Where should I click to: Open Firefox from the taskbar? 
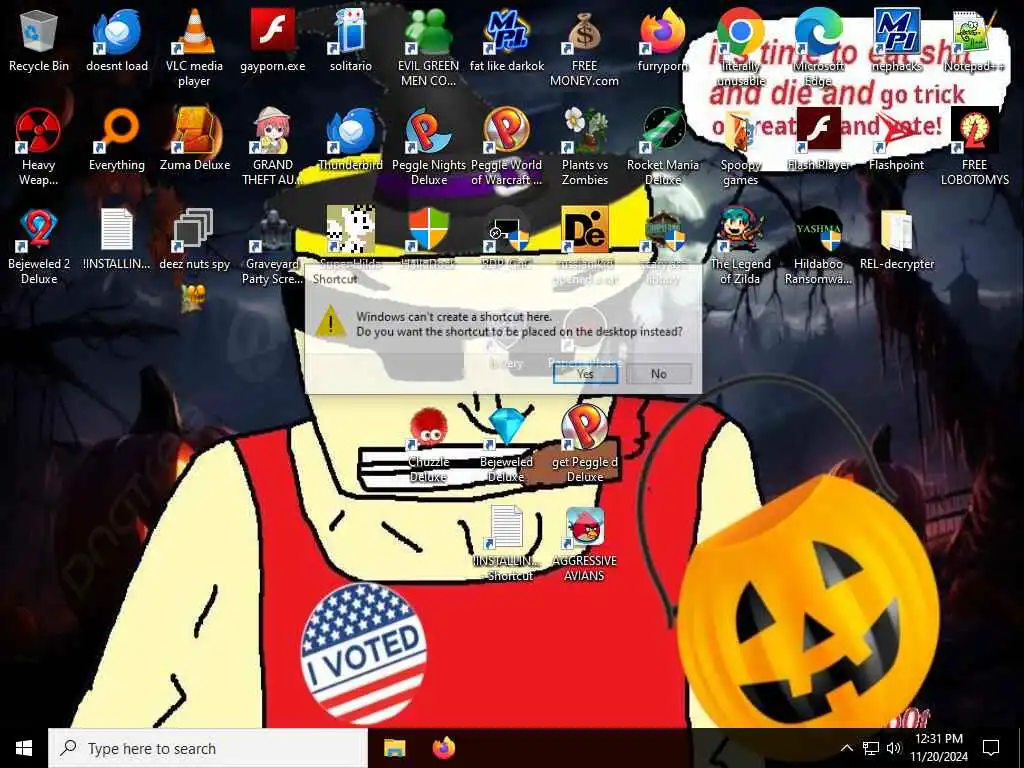444,748
